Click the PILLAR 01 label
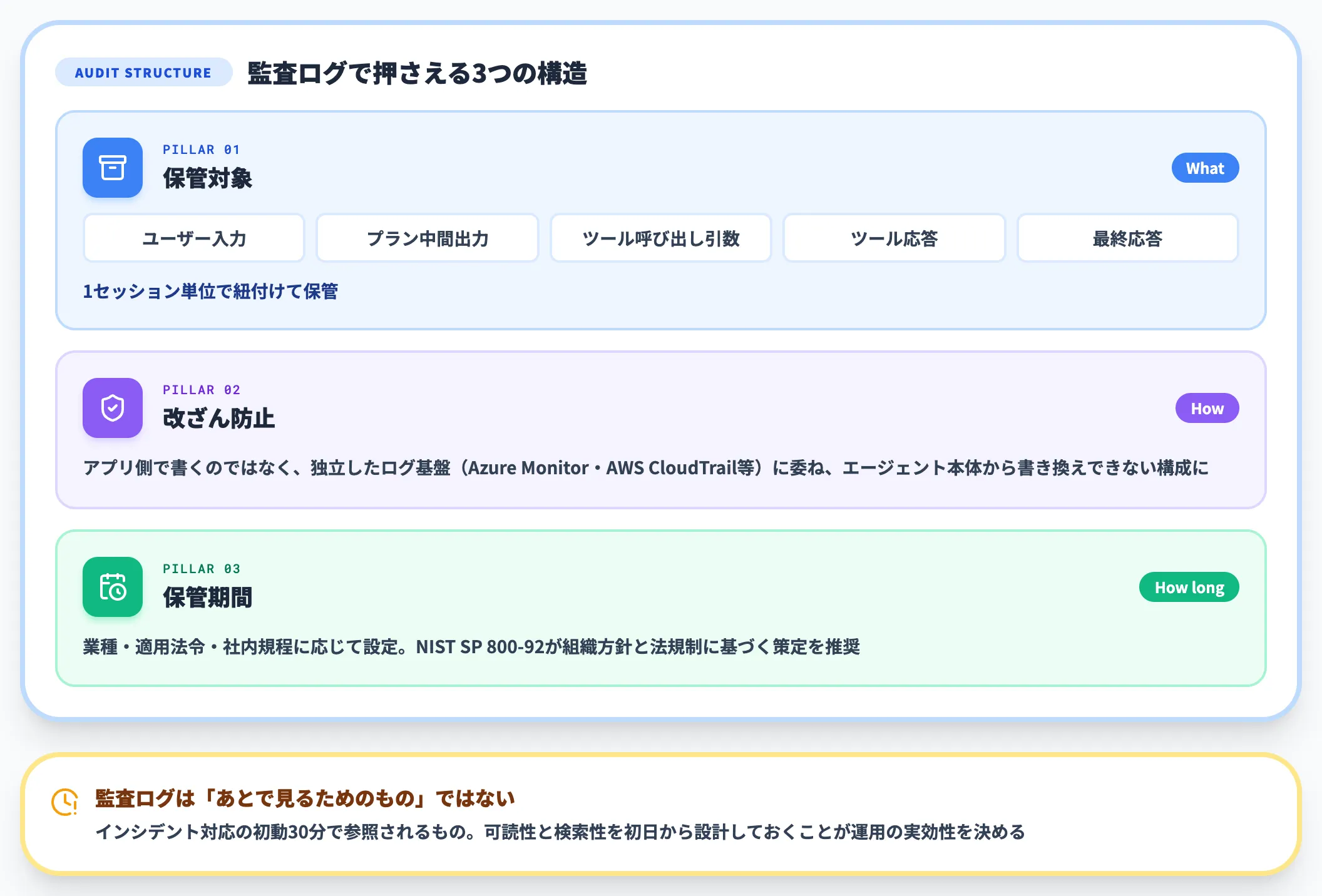This screenshot has width=1322, height=896. pyautogui.click(x=202, y=150)
